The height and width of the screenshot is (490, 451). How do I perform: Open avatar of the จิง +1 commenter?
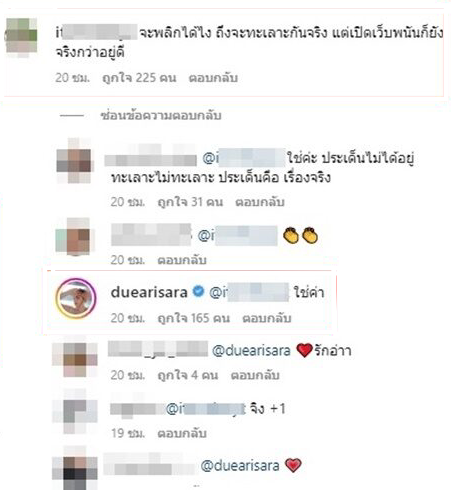coord(76,414)
